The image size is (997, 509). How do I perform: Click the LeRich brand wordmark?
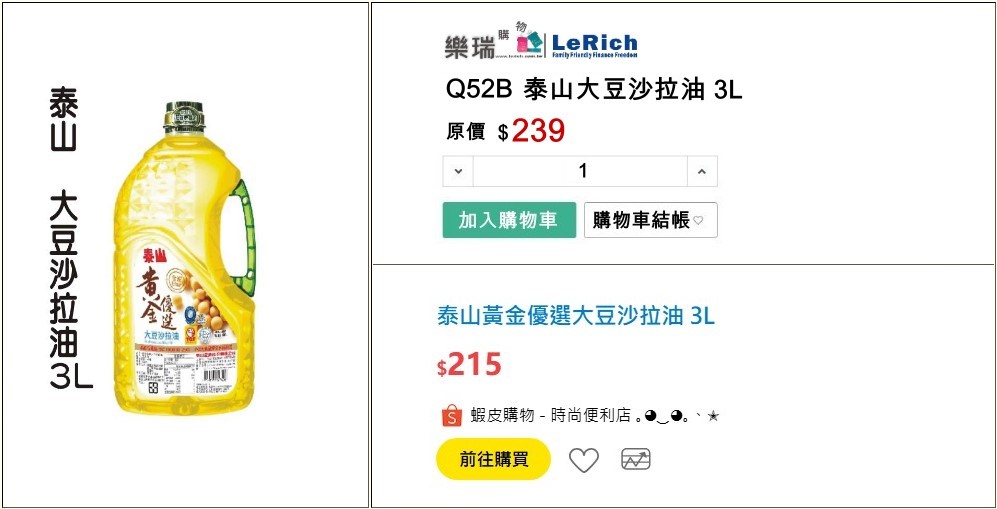[594, 44]
